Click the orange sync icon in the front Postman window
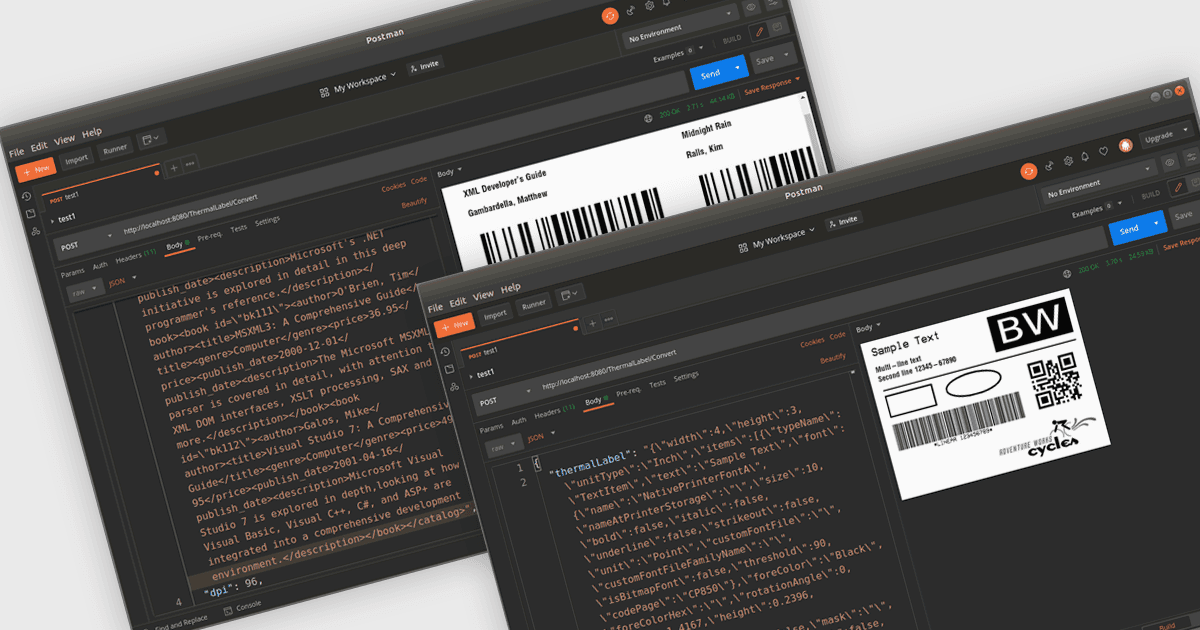Image resolution: width=1200 pixels, height=630 pixels. coord(1028,170)
